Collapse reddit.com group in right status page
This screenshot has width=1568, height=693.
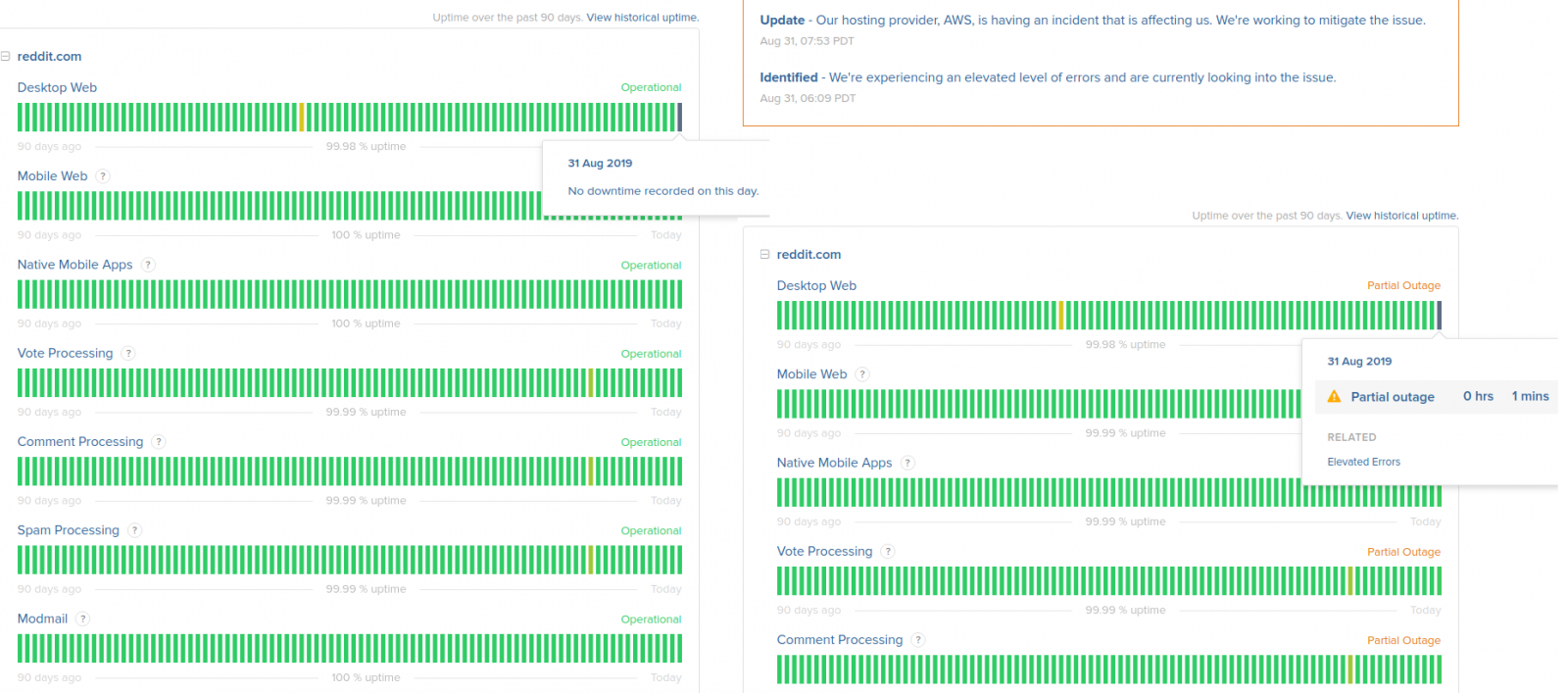pos(764,255)
